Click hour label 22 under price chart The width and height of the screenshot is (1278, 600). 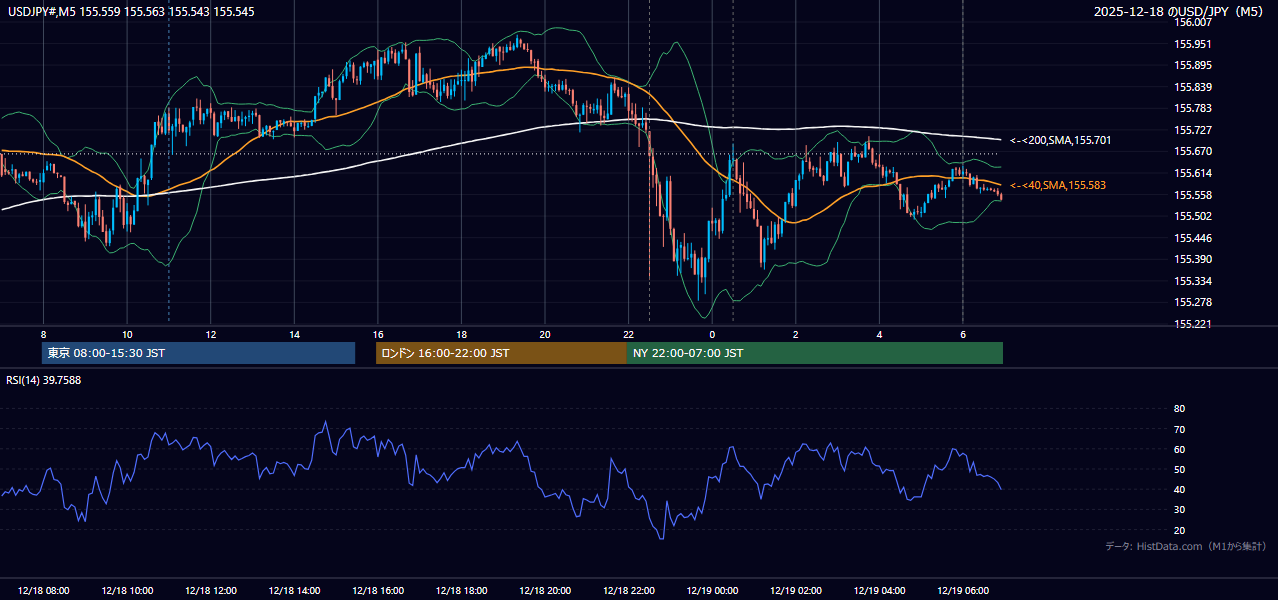[628, 334]
